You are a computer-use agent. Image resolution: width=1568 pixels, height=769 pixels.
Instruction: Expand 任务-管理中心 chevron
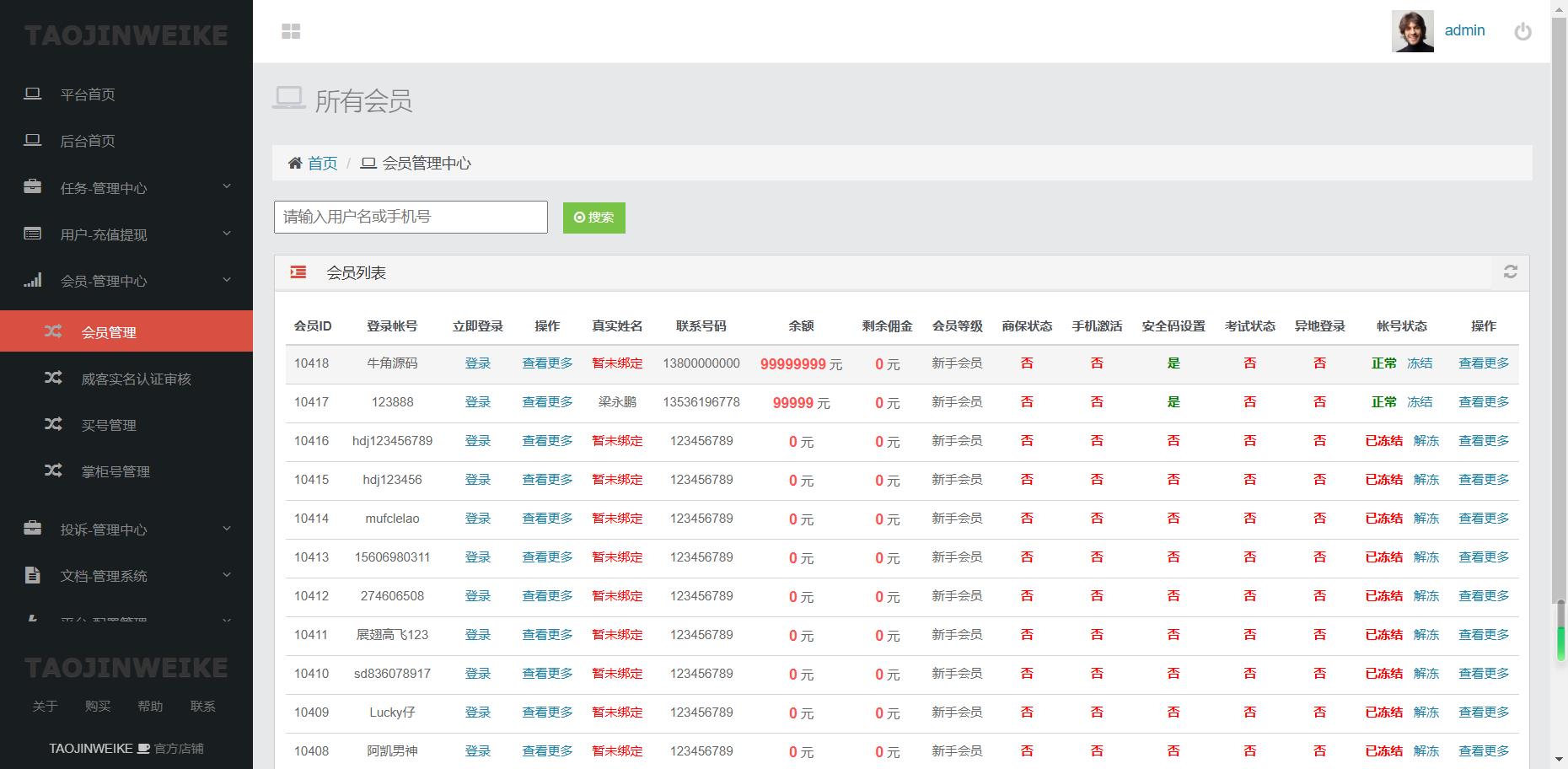(227, 186)
